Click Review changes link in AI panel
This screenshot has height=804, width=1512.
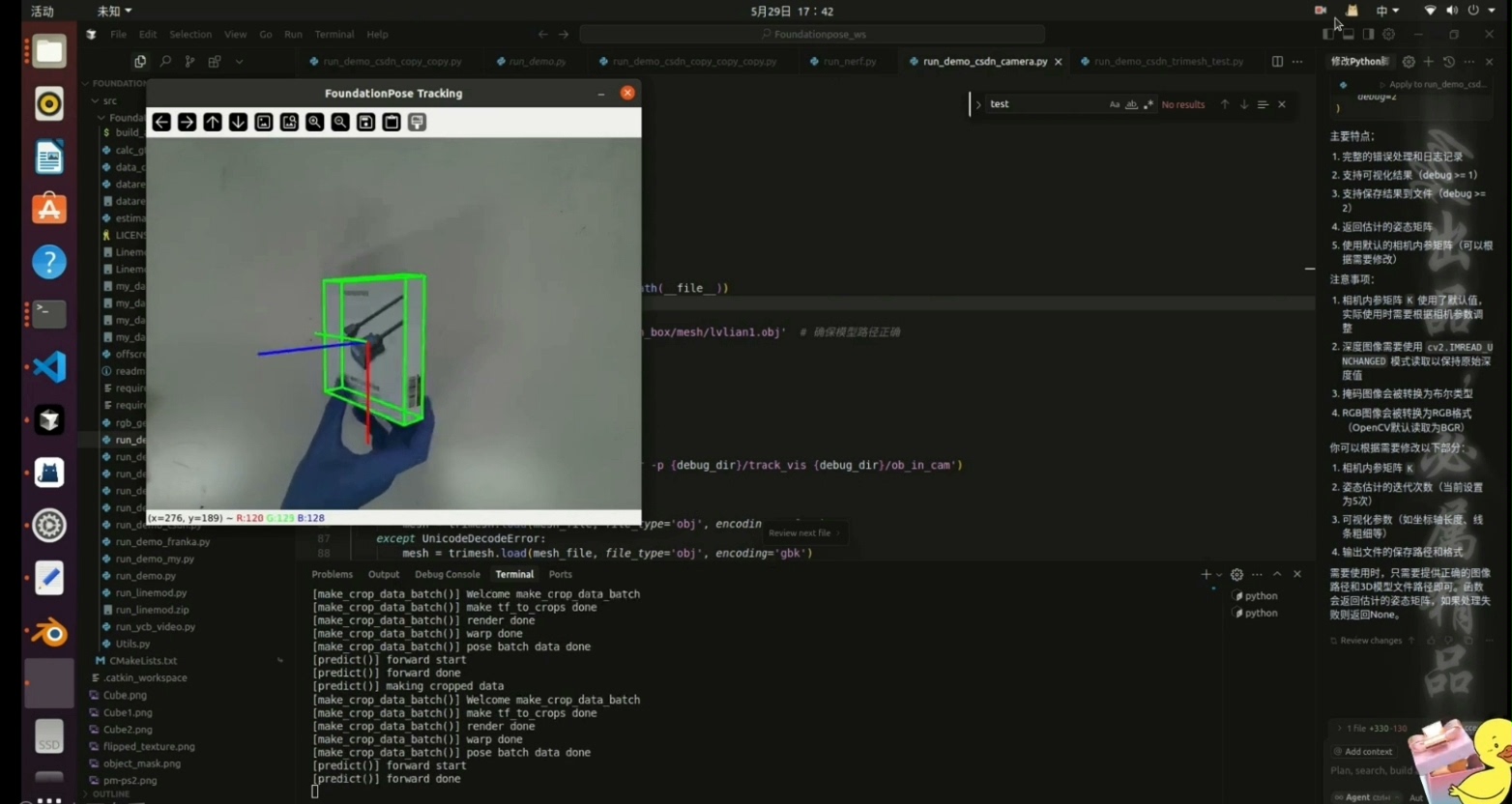click(x=1370, y=640)
